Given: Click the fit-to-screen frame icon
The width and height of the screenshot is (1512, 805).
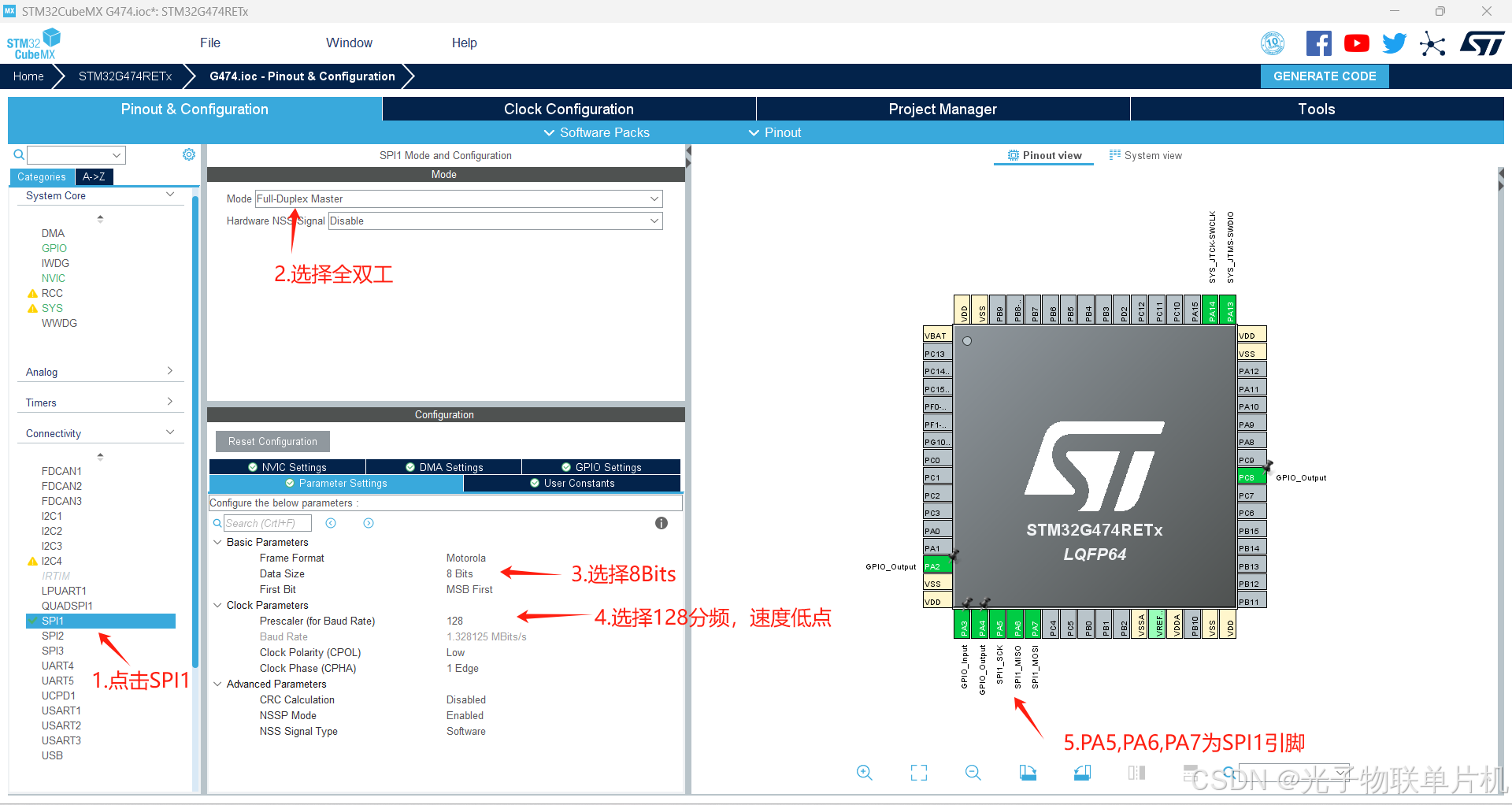Looking at the screenshot, I should [919, 773].
